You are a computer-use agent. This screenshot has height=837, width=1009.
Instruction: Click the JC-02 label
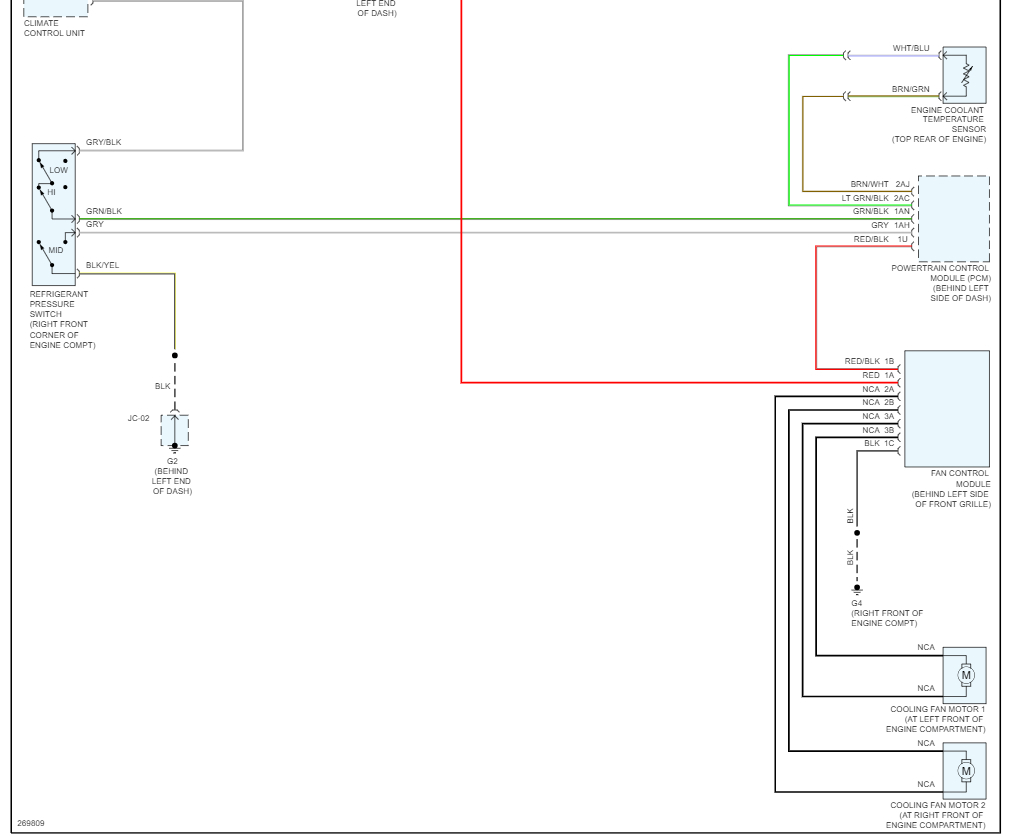pyautogui.click(x=138, y=418)
